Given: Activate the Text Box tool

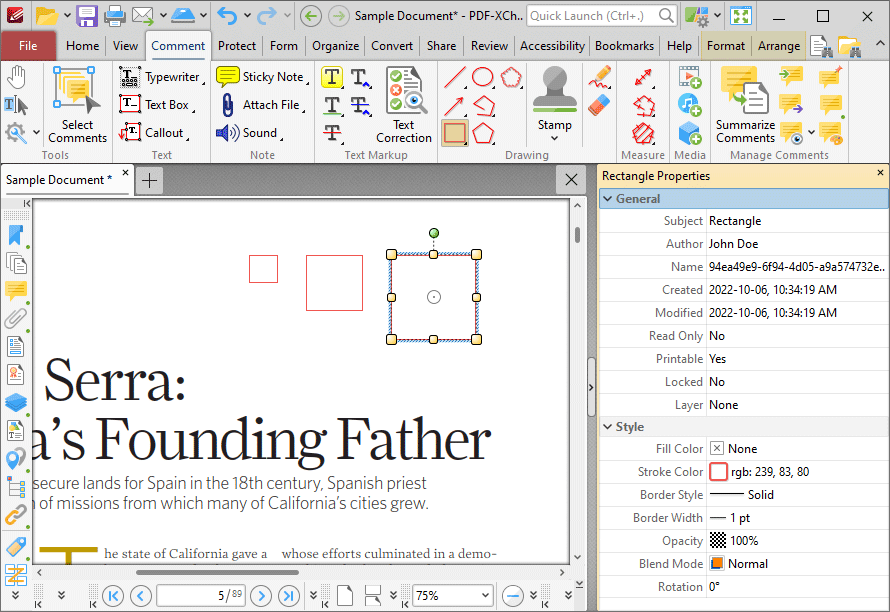Looking at the screenshot, I should click(x=156, y=104).
